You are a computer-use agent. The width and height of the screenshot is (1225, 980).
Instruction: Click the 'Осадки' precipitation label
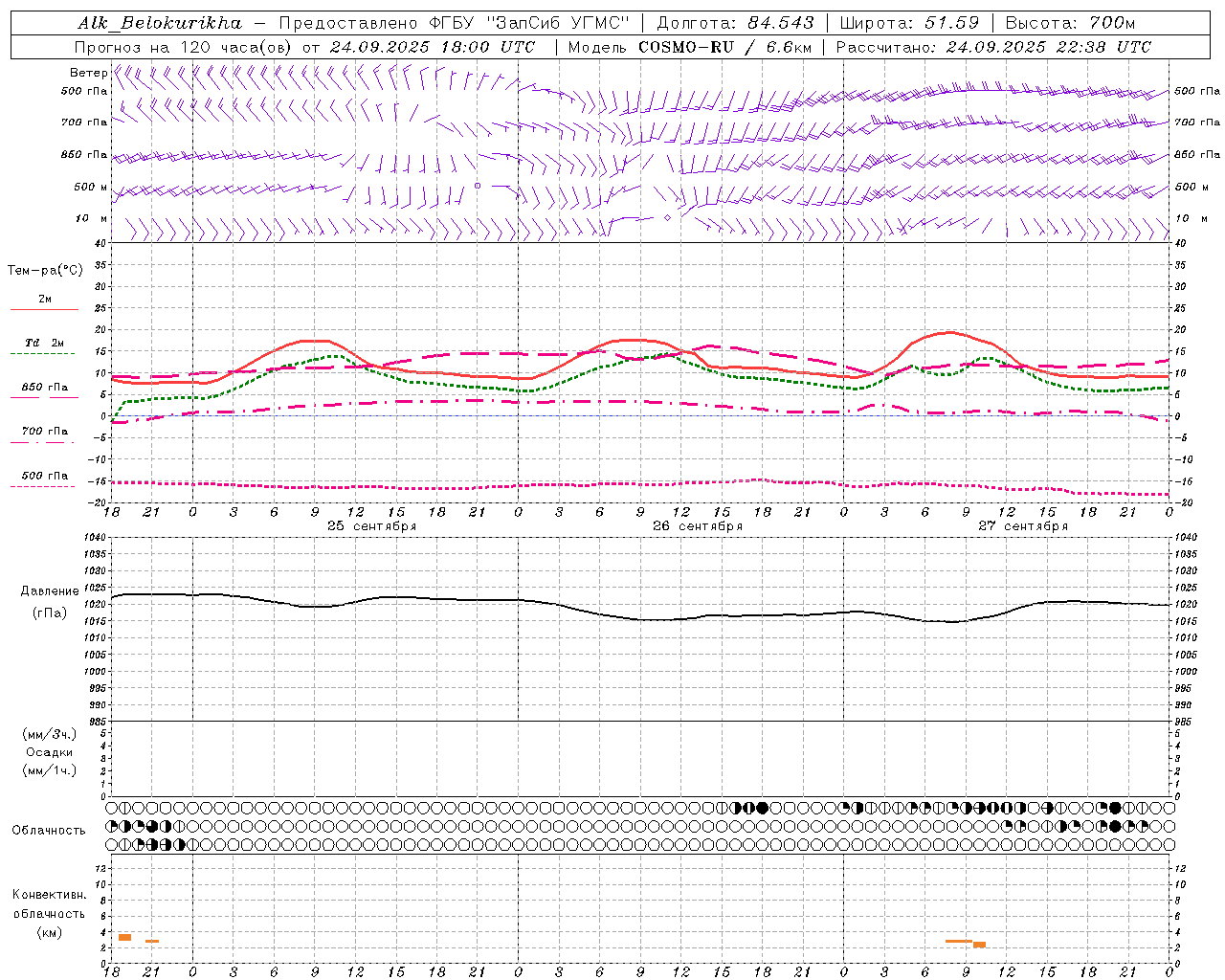[x=50, y=752]
